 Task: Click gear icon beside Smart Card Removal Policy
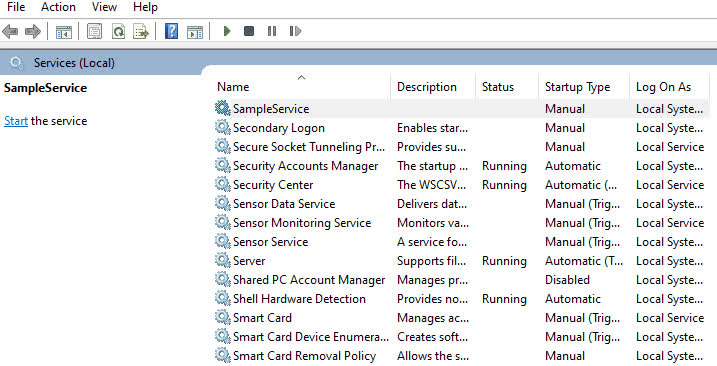223,355
